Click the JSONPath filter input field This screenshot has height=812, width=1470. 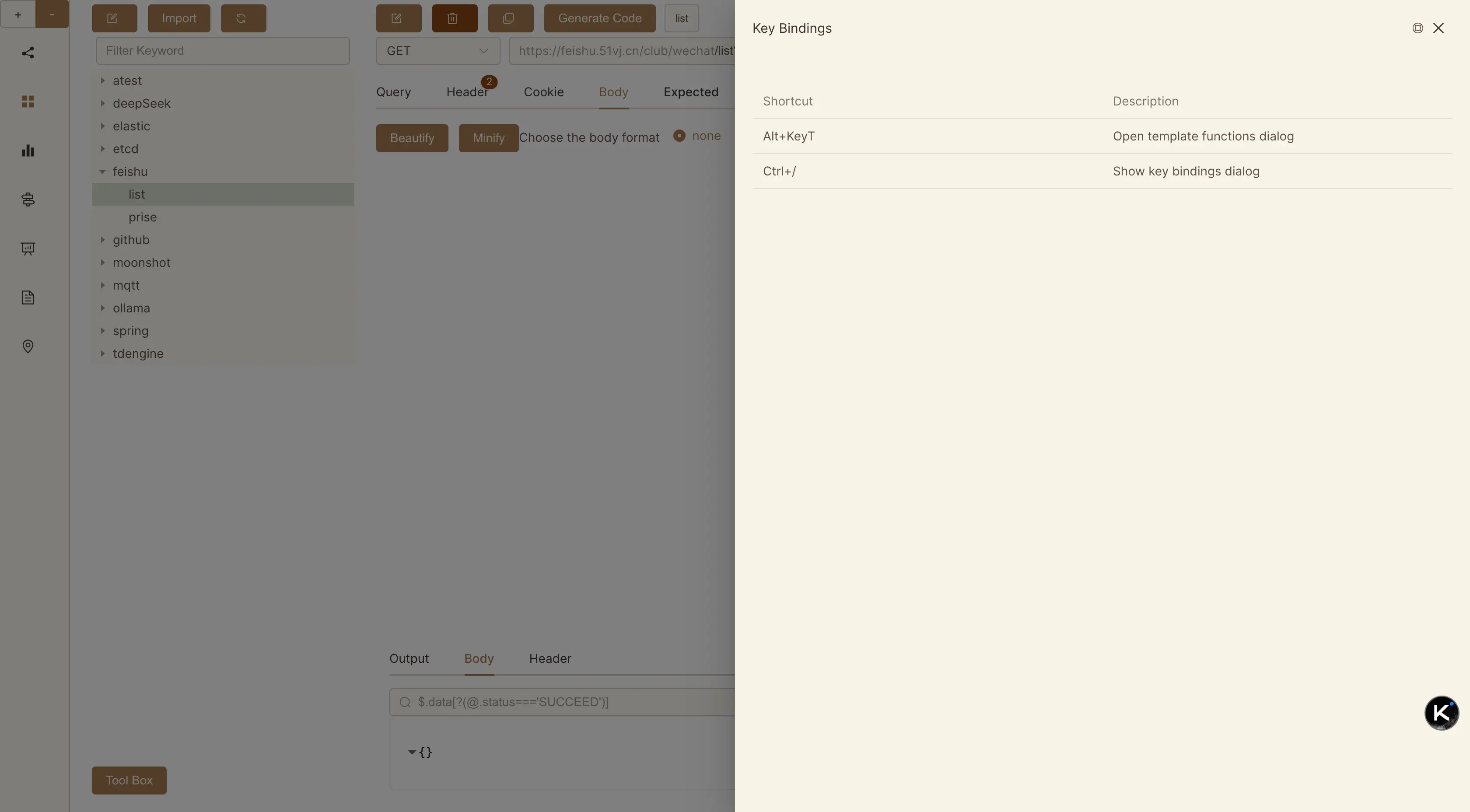pos(562,702)
